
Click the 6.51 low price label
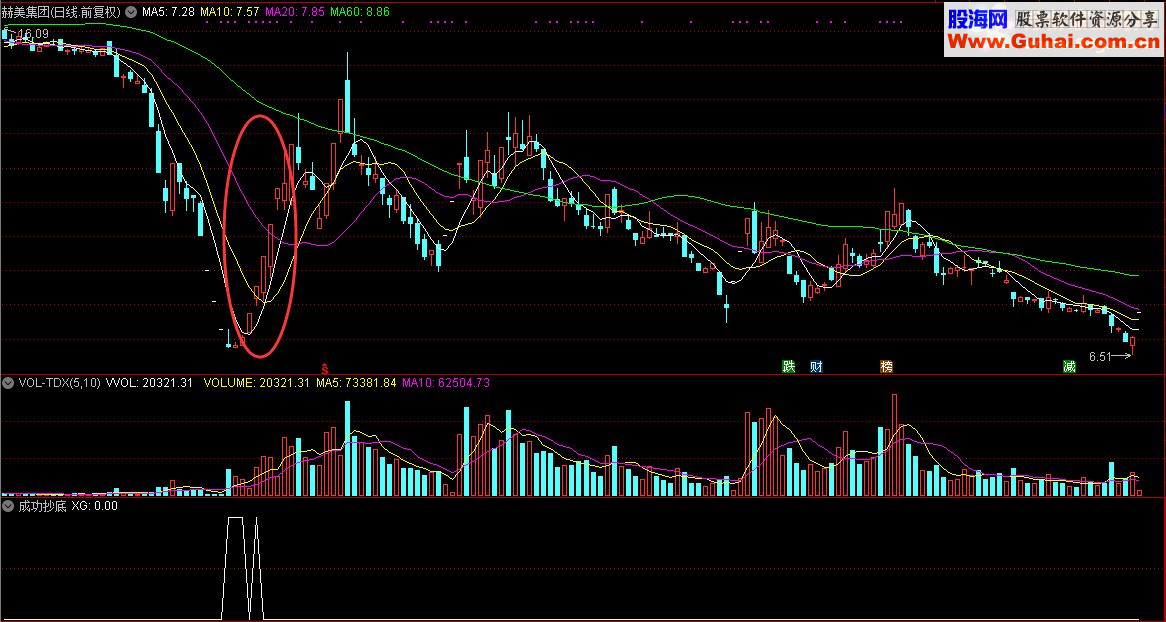(1100, 356)
